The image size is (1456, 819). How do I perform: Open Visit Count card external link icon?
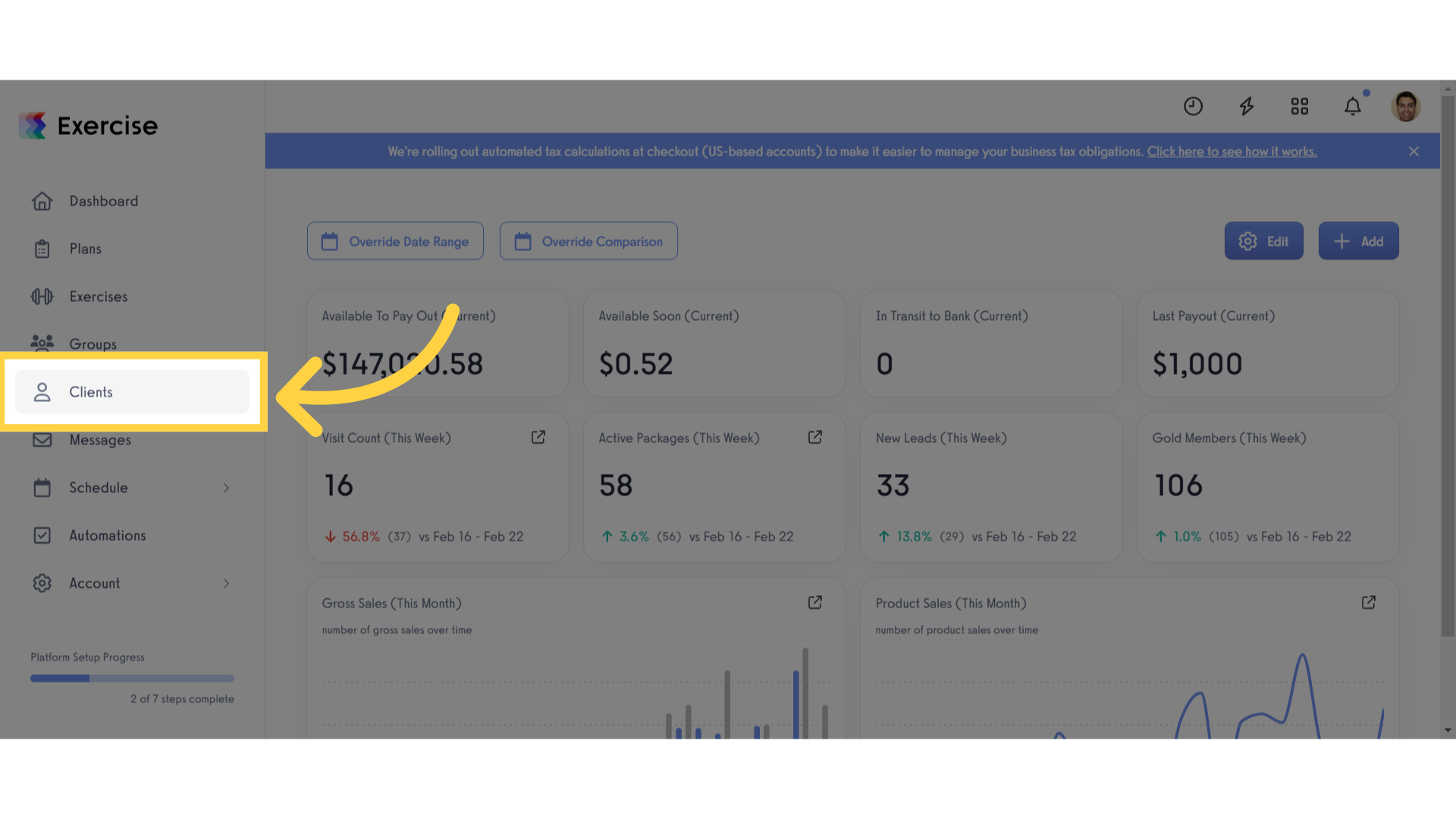pos(538,438)
